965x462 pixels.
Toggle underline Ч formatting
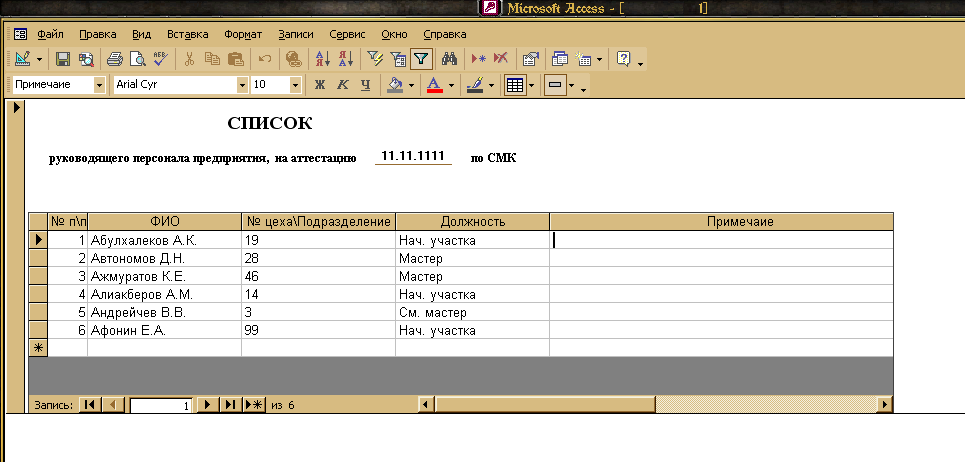click(366, 85)
